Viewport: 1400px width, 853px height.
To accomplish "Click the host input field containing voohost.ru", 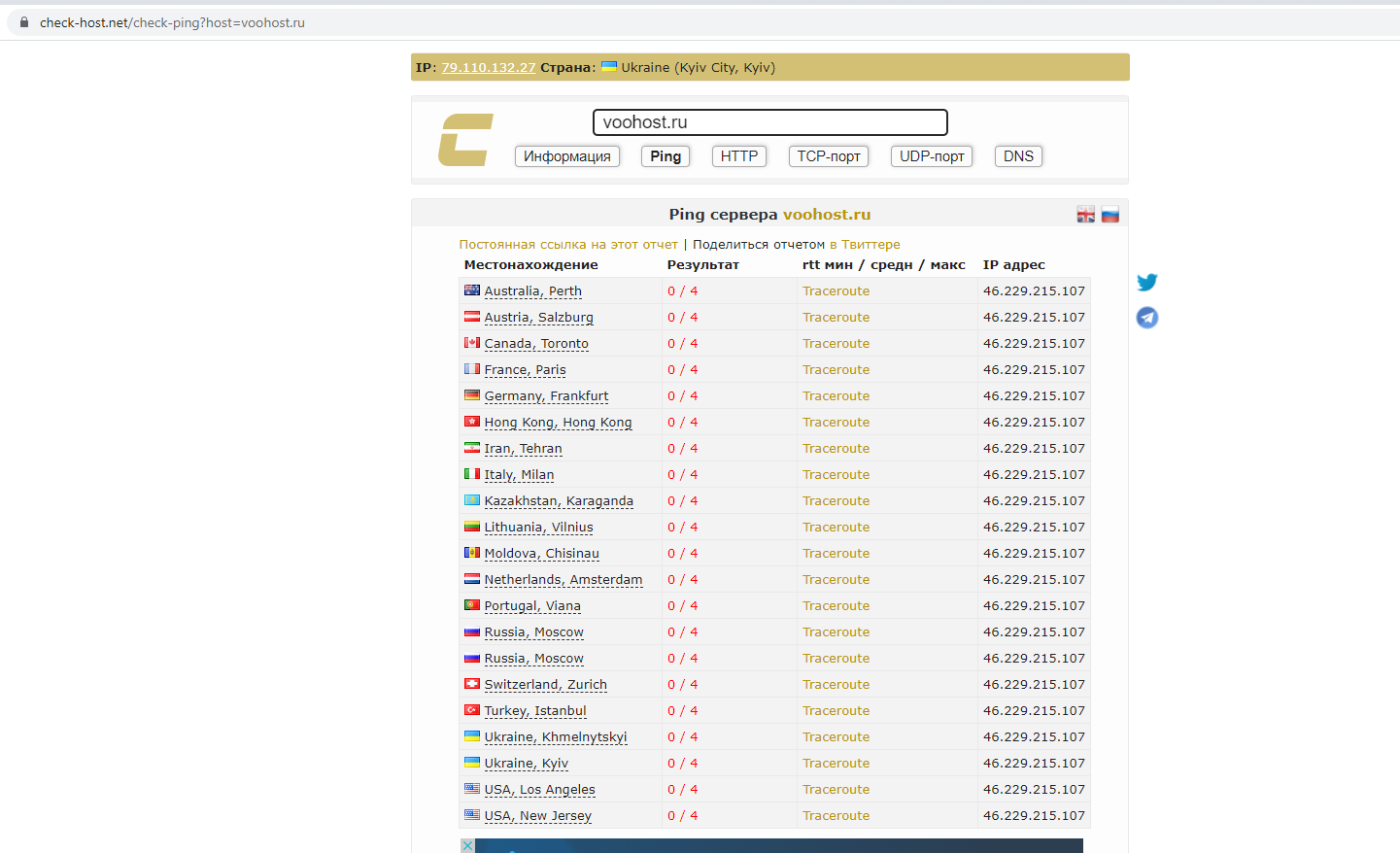I will tap(770, 122).
